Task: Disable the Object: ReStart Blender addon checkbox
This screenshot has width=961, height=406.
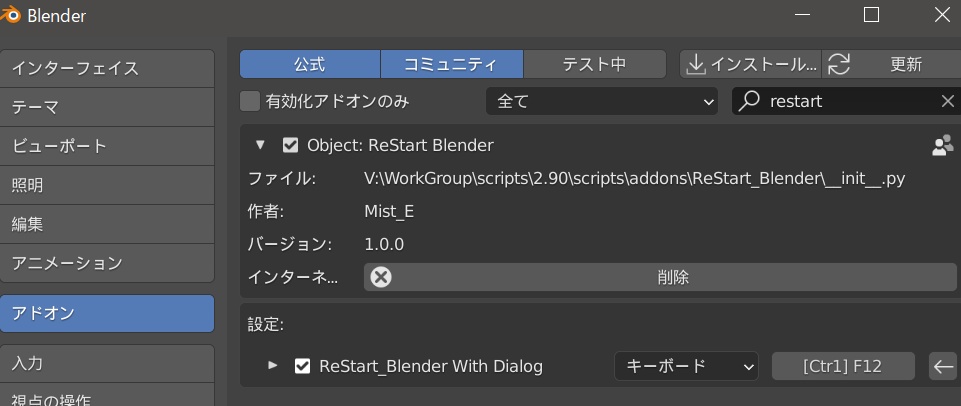Action: click(x=290, y=145)
